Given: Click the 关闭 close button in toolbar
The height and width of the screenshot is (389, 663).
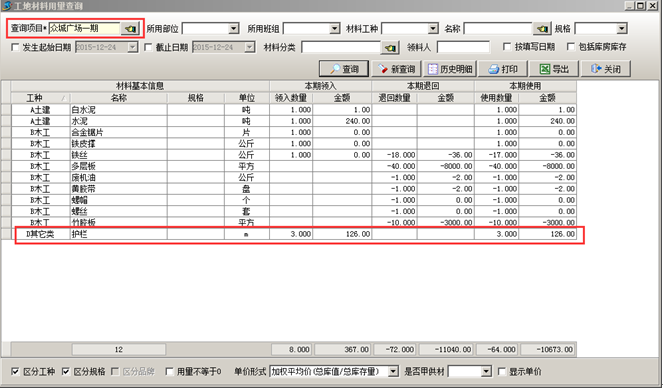Looking at the screenshot, I should [x=606, y=69].
